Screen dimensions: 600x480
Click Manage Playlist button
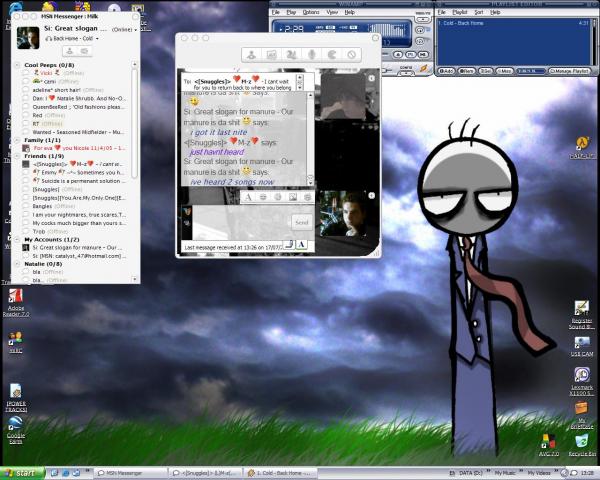pyautogui.click(x=569, y=71)
